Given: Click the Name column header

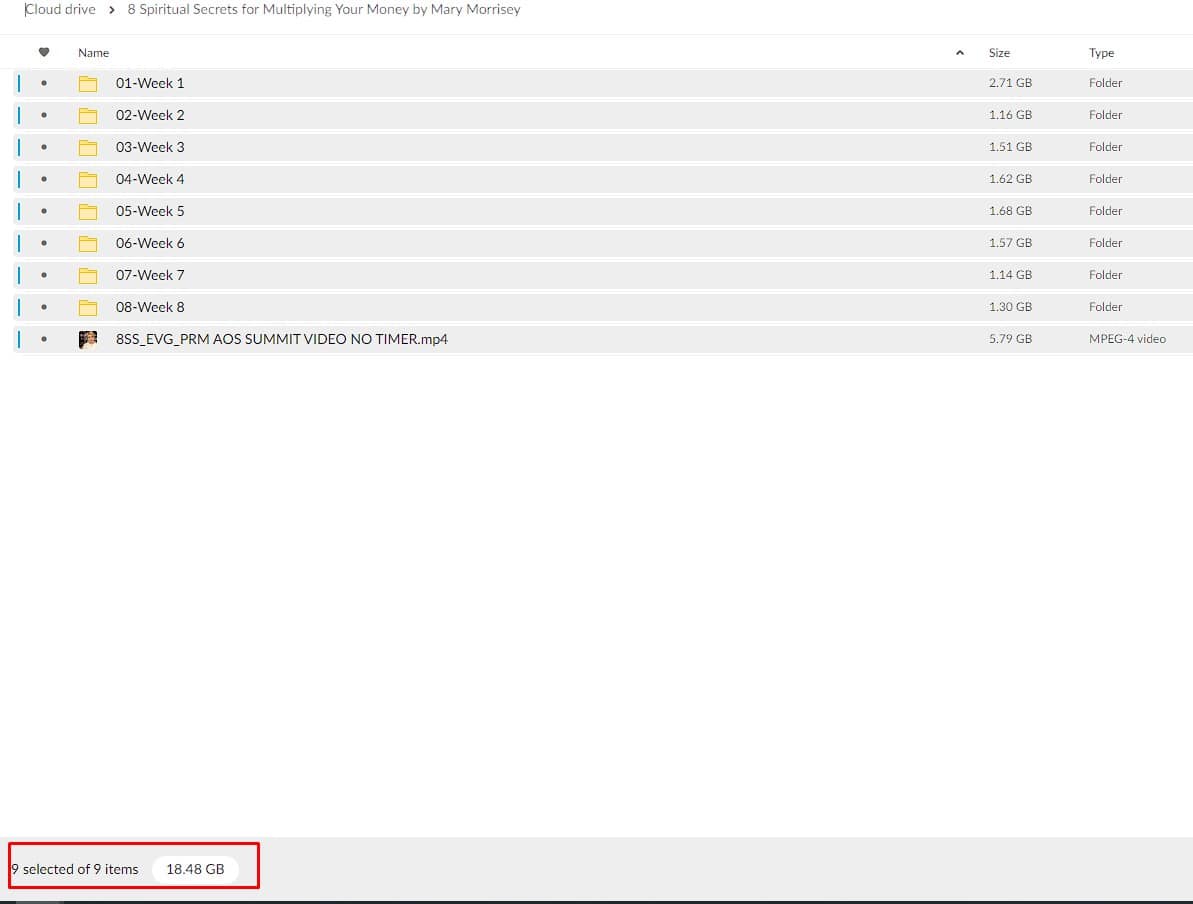Looking at the screenshot, I should pos(94,53).
